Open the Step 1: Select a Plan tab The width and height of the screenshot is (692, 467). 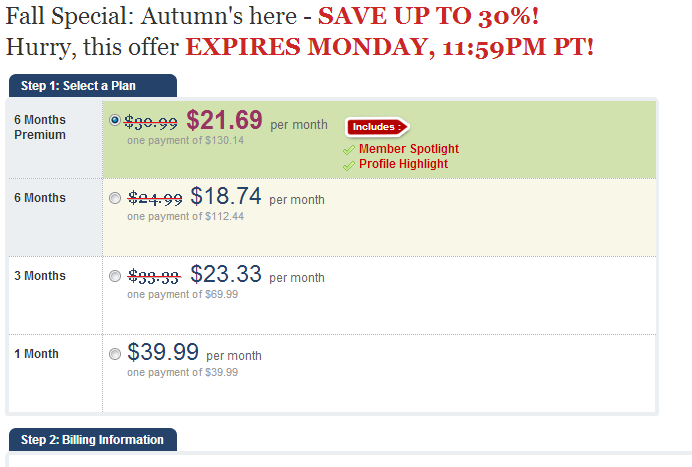tap(91, 86)
